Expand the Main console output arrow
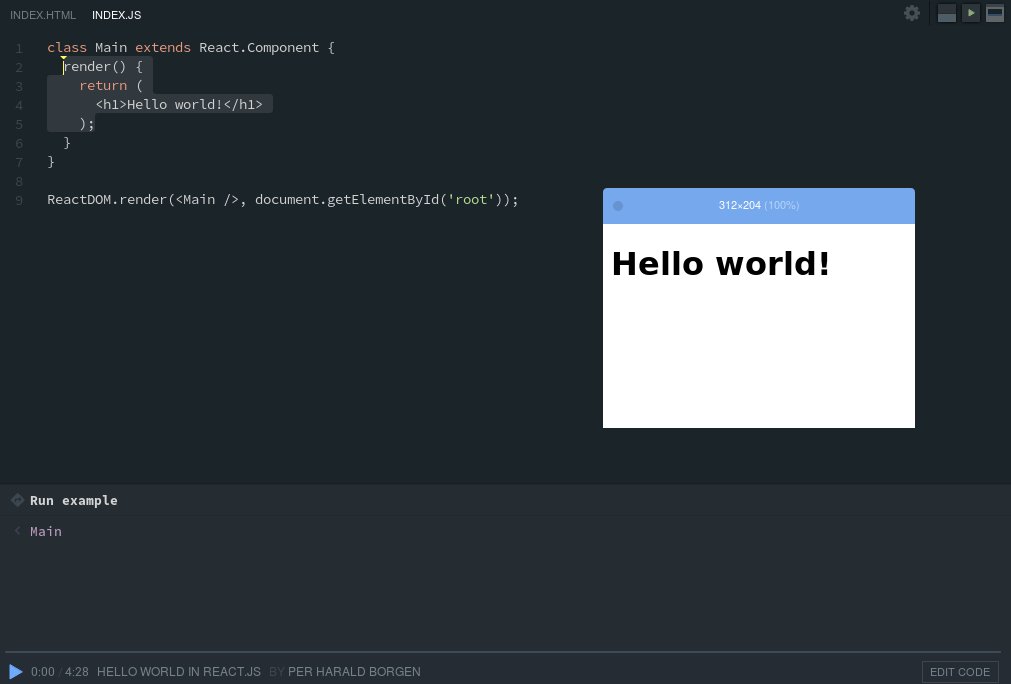The width and height of the screenshot is (1011, 684). pos(17,531)
